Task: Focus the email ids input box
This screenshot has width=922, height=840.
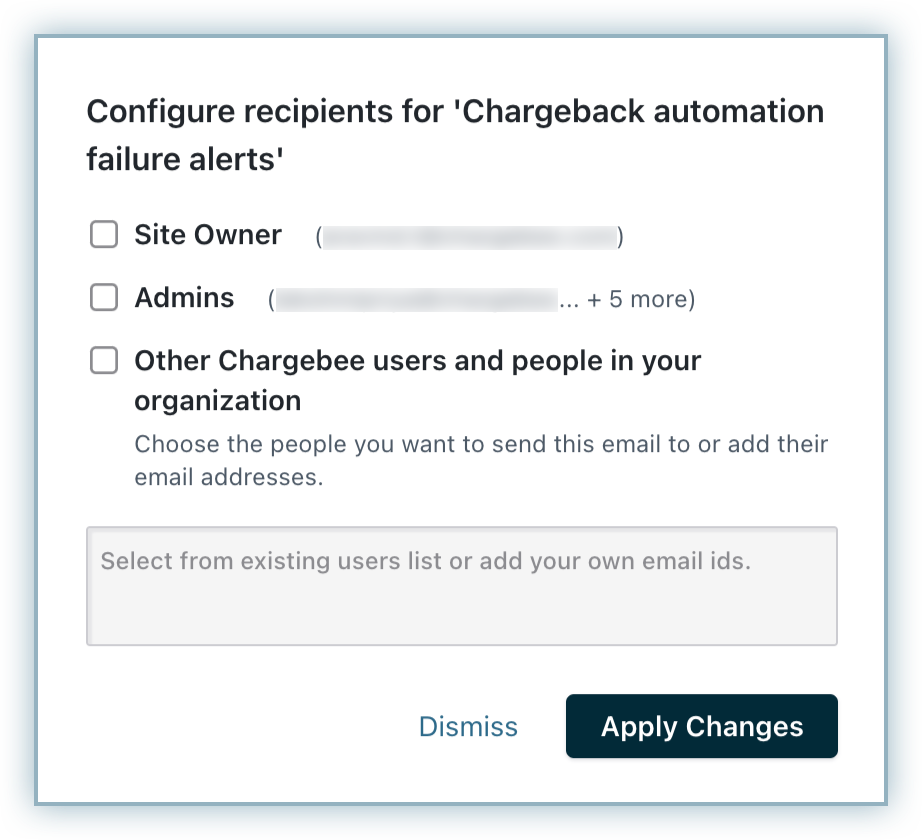Action: 461,586
